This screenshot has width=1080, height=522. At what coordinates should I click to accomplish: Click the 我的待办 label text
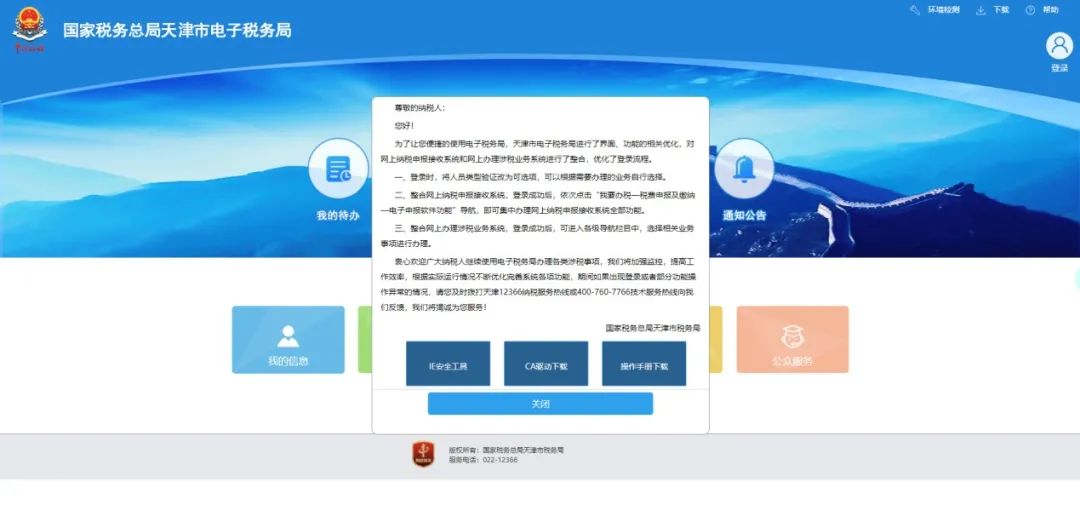[x=338, y=216]
